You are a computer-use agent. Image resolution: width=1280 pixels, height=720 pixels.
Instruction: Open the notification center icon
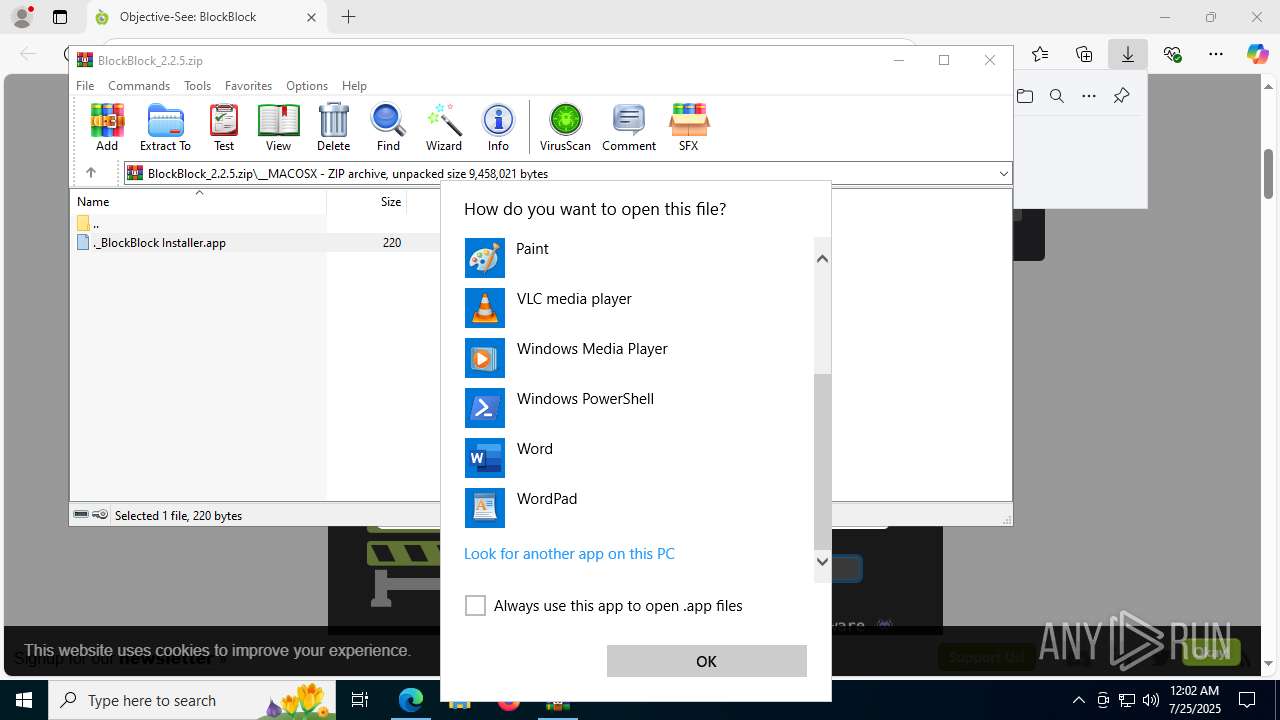(x=1248, y=700)
